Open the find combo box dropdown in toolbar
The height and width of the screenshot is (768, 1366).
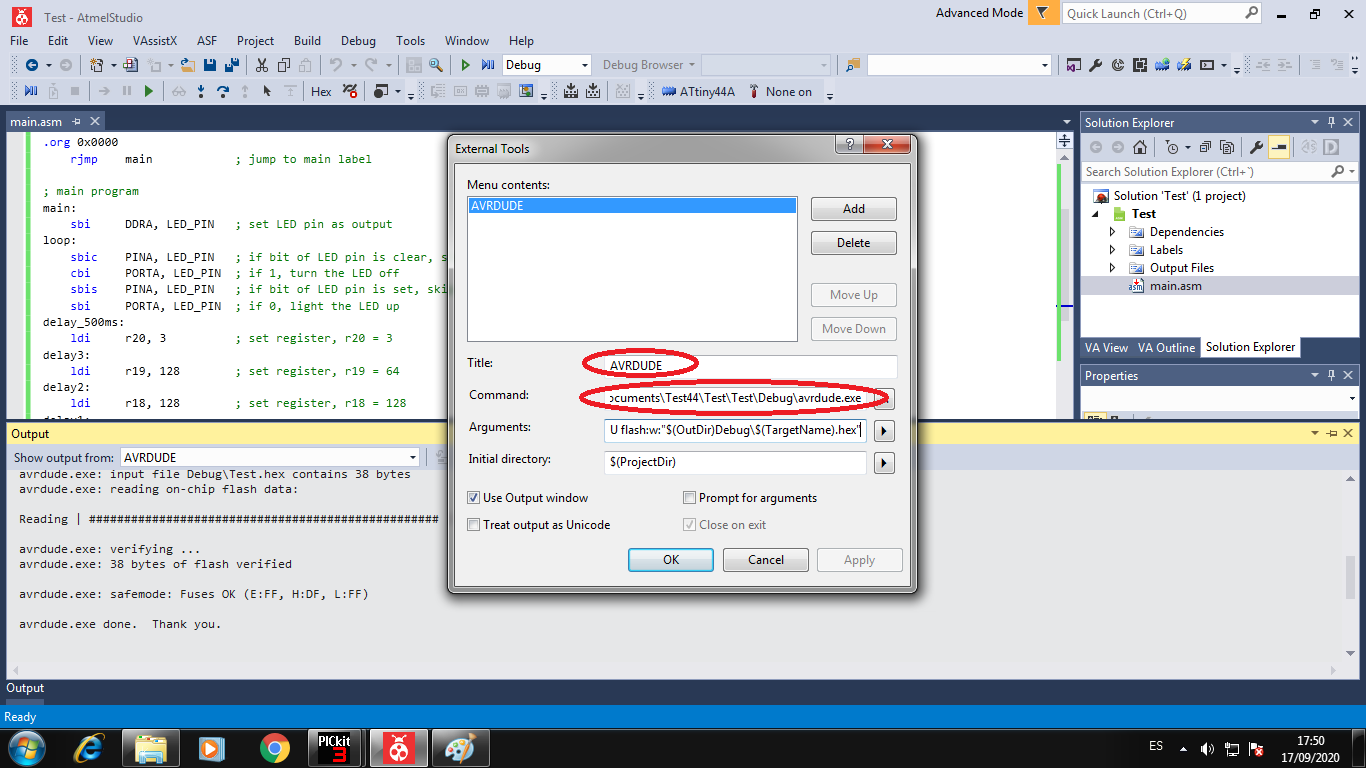click(1045, 65)
